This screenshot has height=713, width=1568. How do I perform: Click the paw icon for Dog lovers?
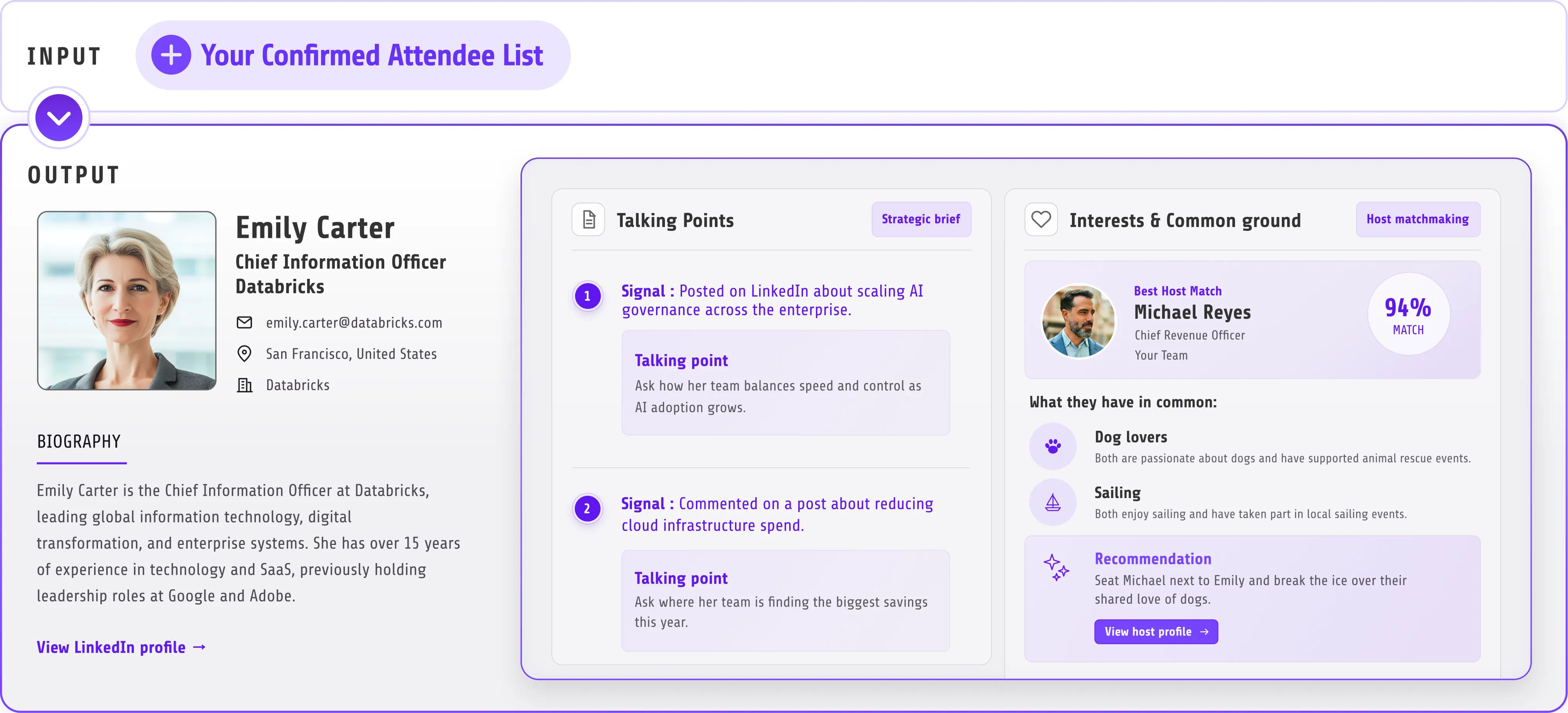[x=1053, y=446]
